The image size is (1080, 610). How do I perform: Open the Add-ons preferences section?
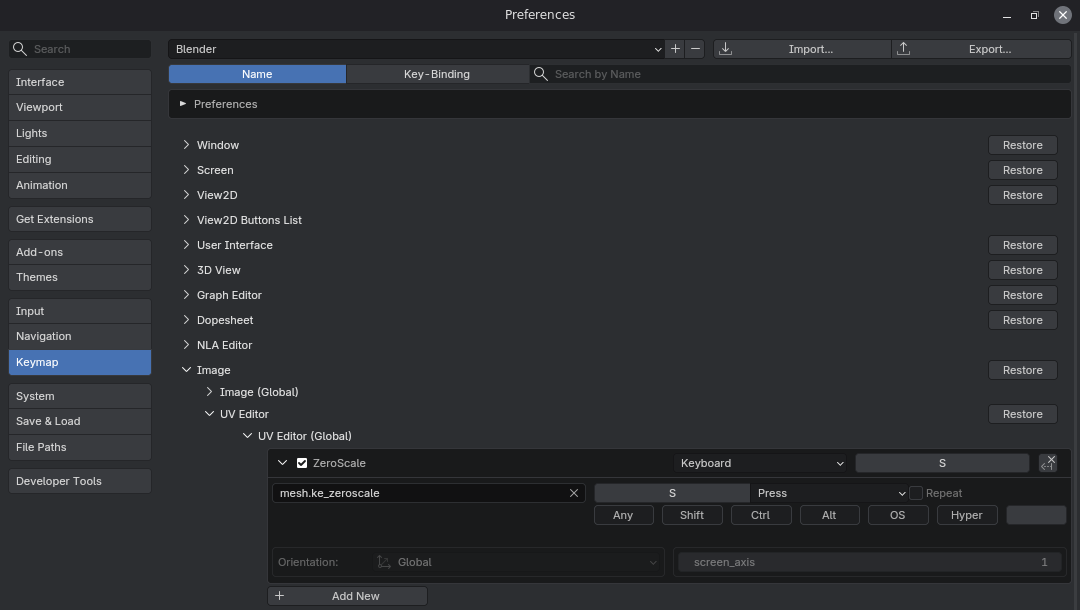pyautogui.click(x=80, y=252)
